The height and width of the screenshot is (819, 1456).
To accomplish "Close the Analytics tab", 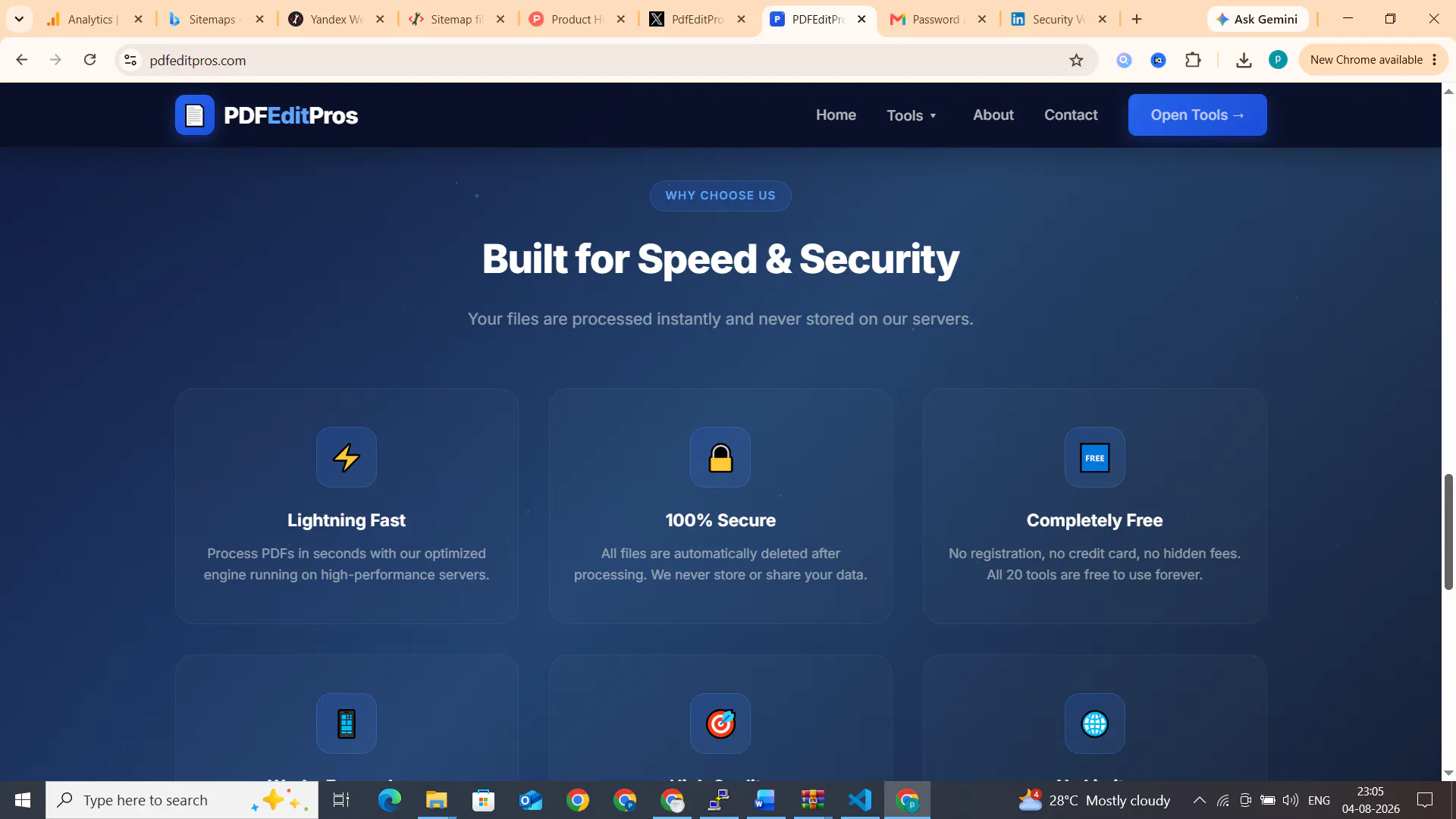I will (138, 19).
